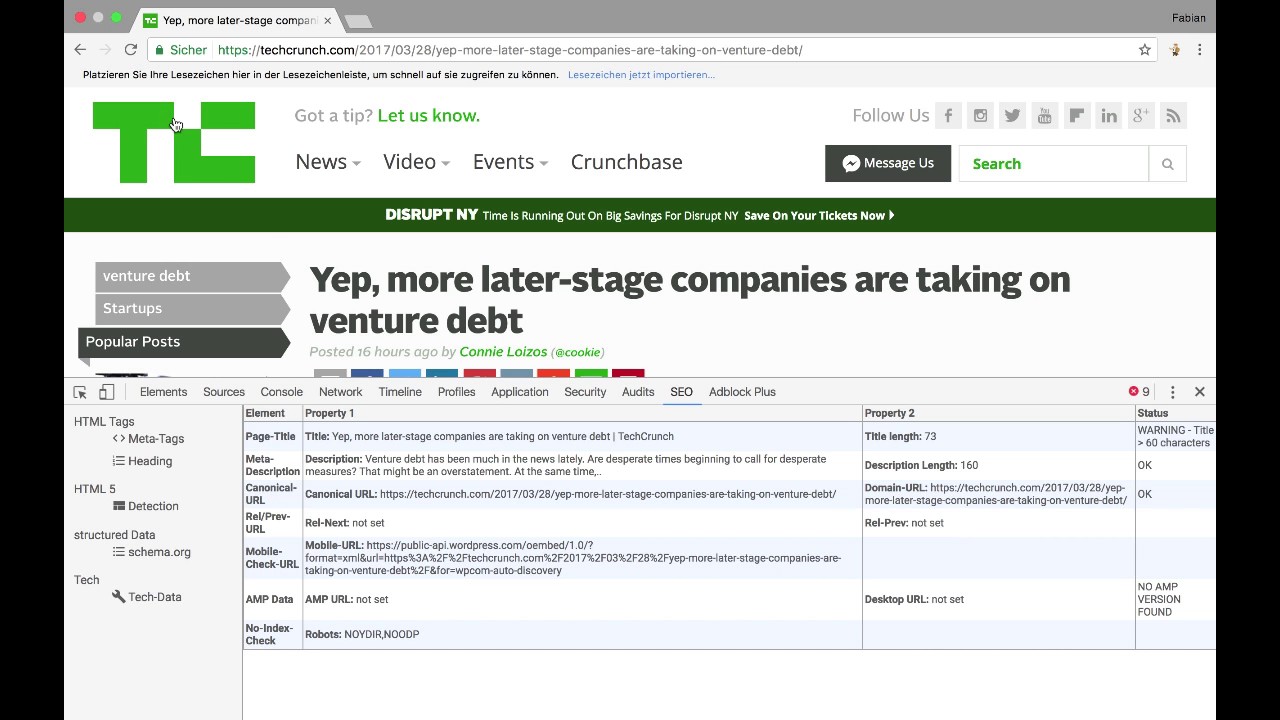1280x720 pixels.
Task: Expand the Events dropdown menu
Action: [510, 162]
